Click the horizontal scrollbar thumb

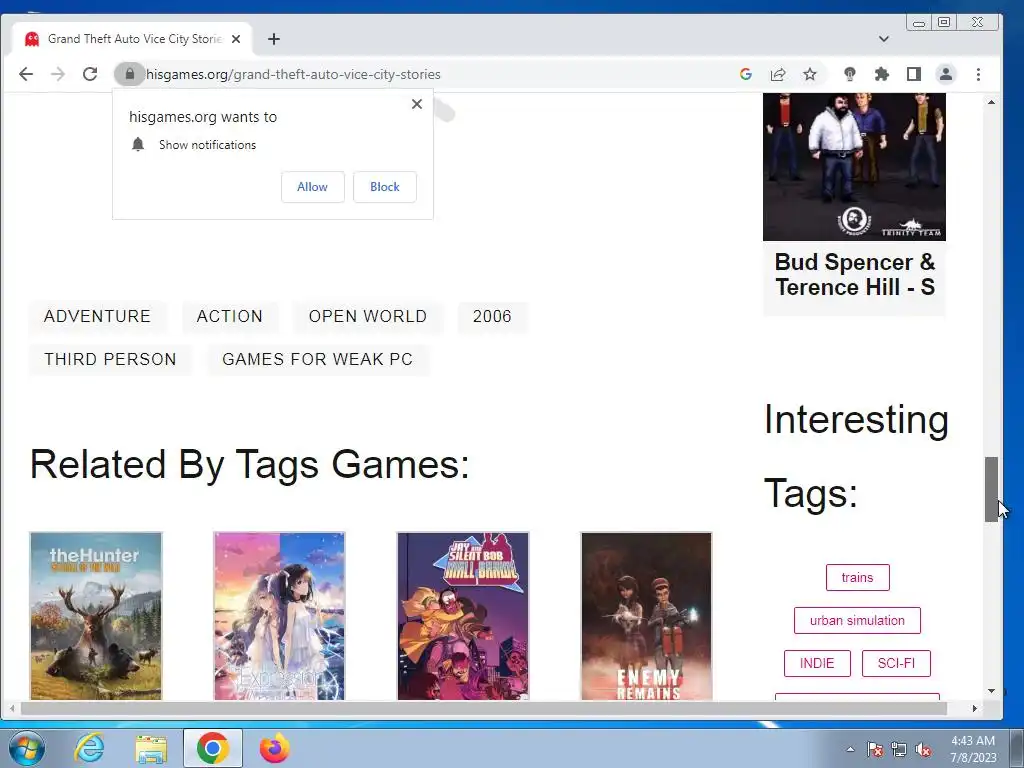tap(483, 708)
